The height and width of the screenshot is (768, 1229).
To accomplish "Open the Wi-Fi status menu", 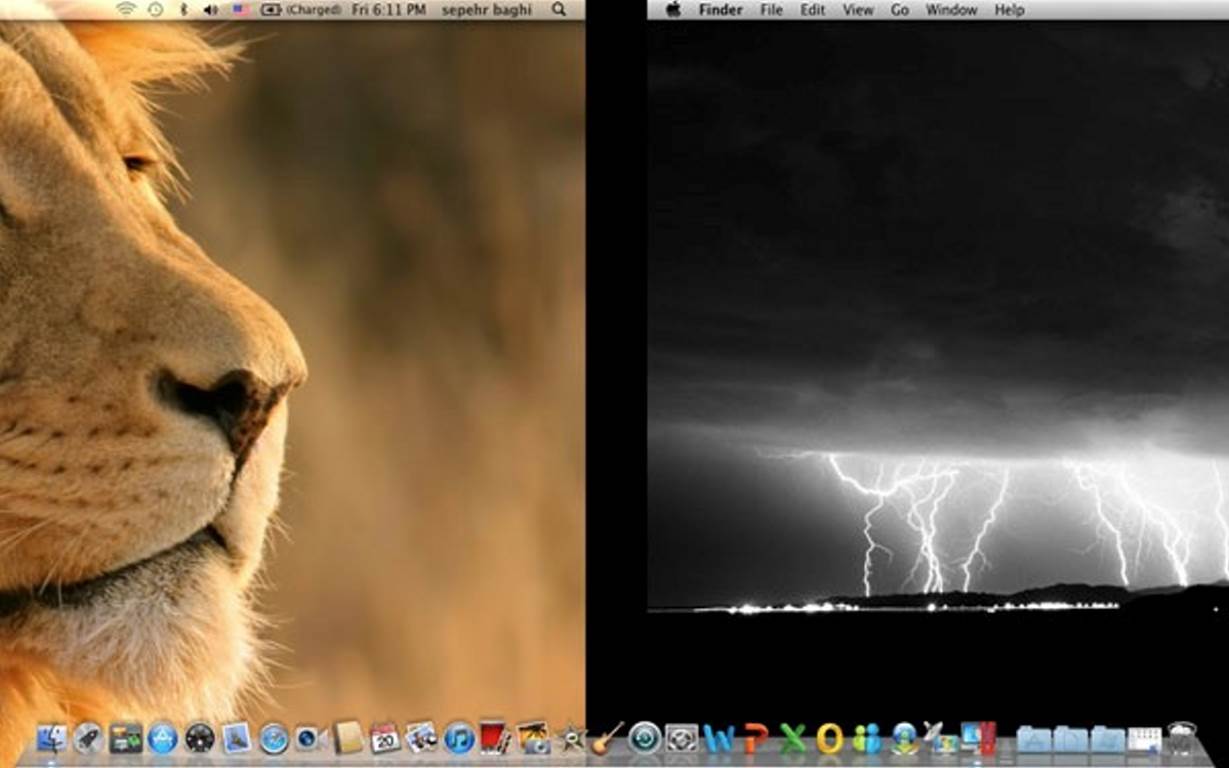I will point(126,9).
